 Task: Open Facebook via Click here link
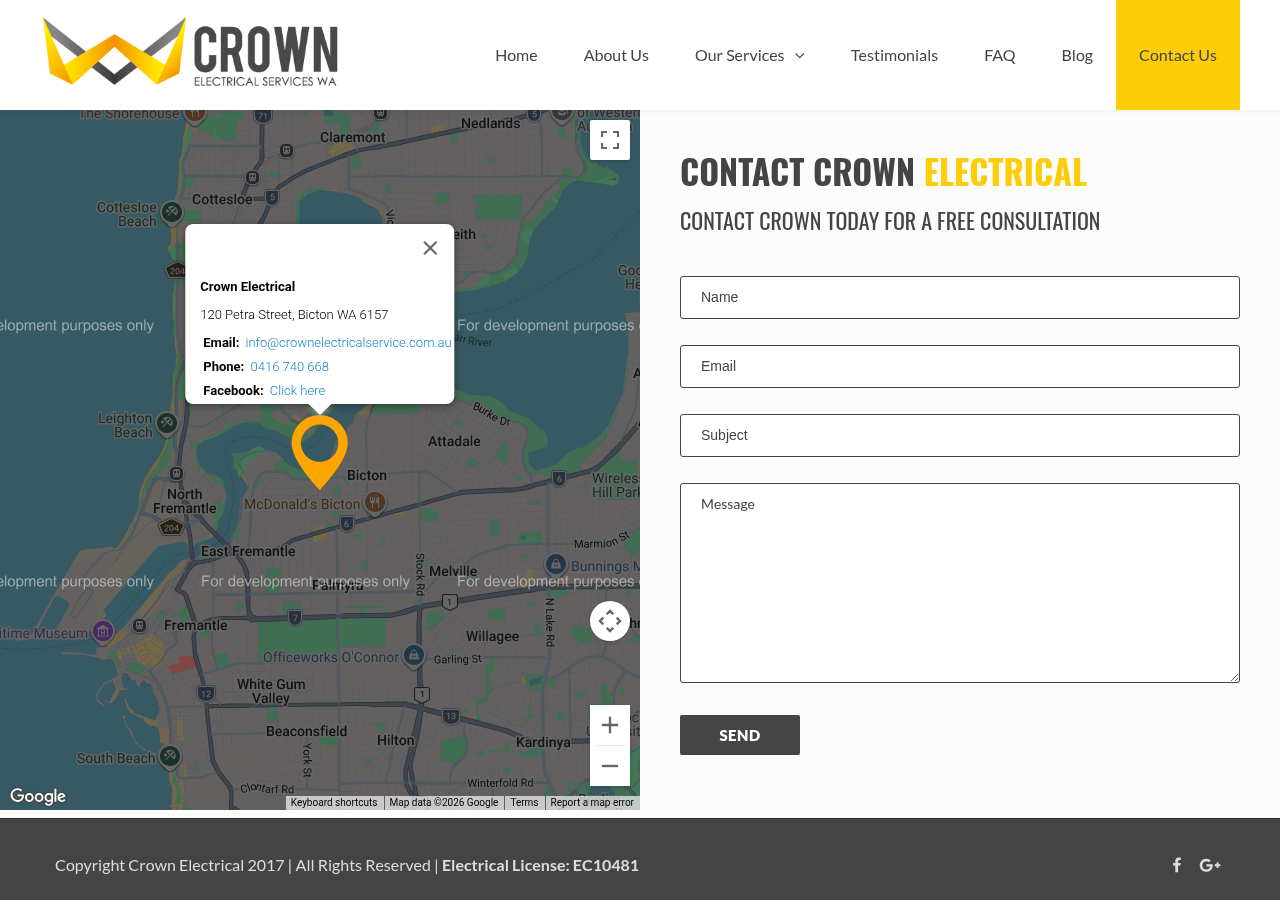pos(297,390)
